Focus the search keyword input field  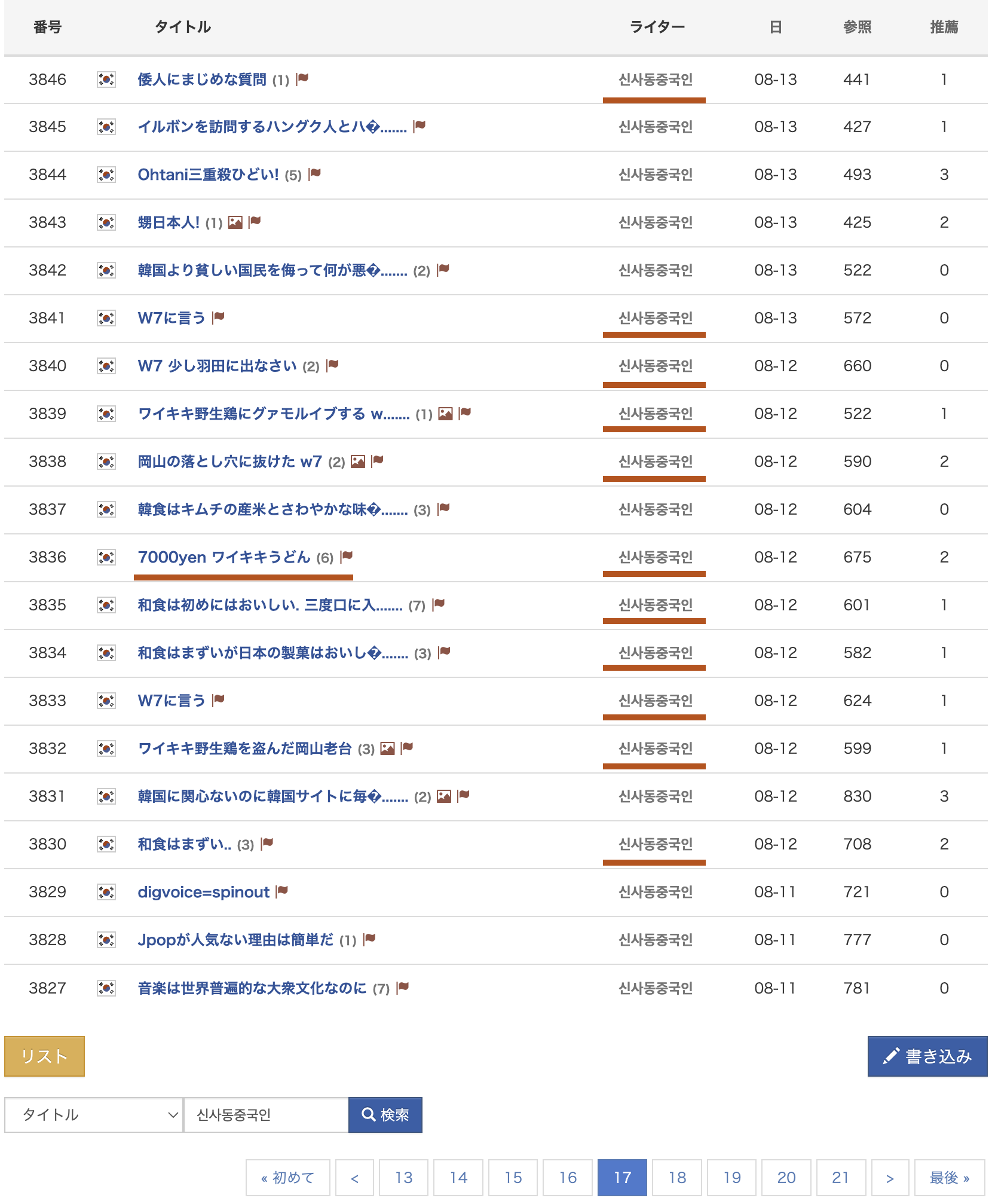266,1115
